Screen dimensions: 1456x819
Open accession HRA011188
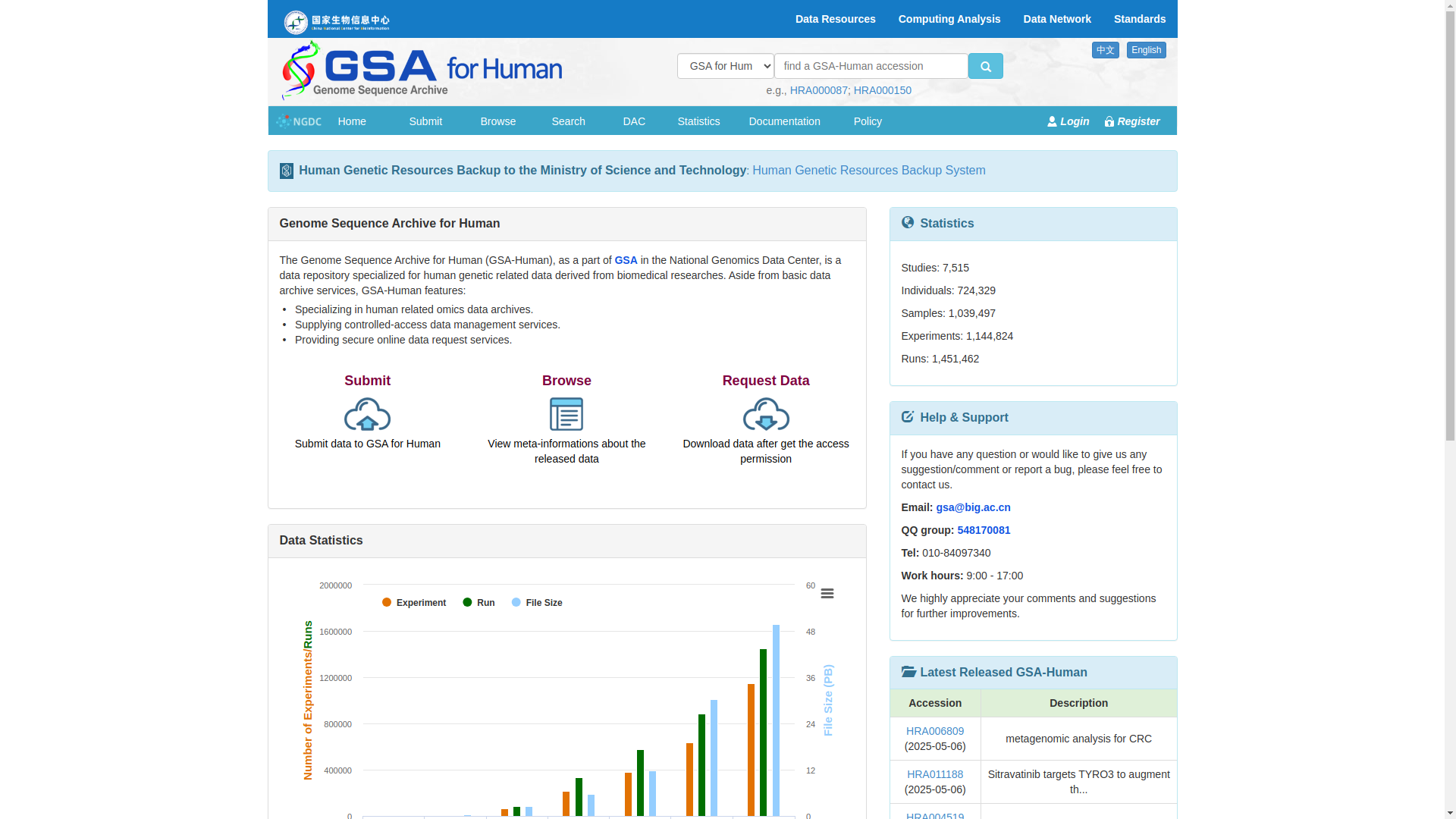pyautogui.click(x=935, y=774)
